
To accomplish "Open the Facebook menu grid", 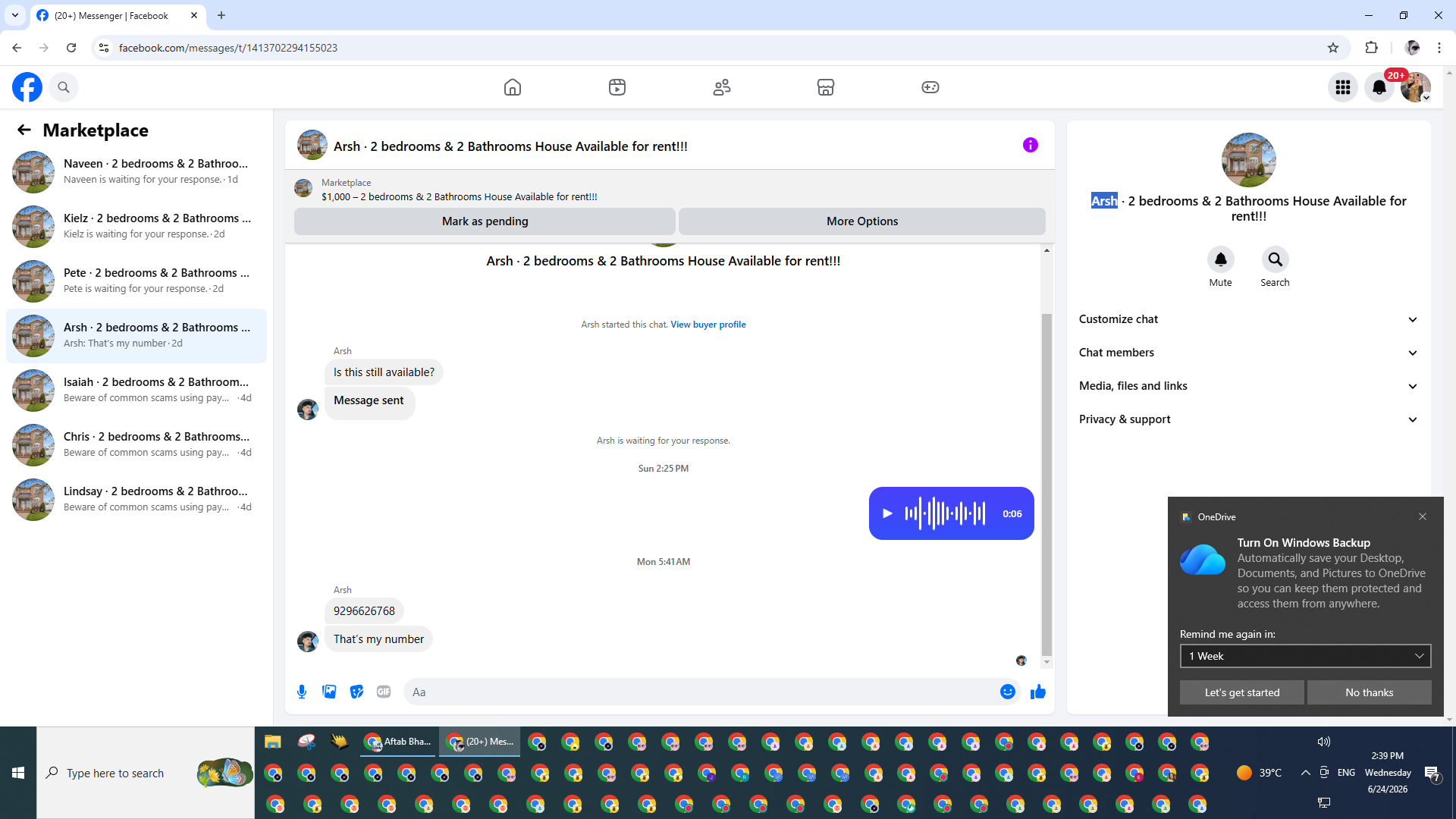I will click(1343, 87).
